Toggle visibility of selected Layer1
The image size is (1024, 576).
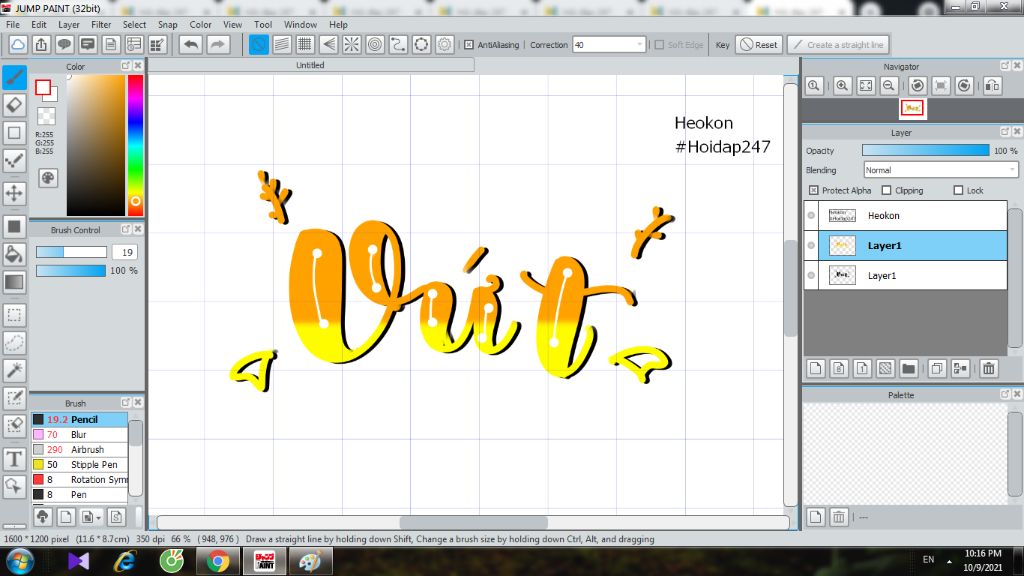(x=811, y=246)
